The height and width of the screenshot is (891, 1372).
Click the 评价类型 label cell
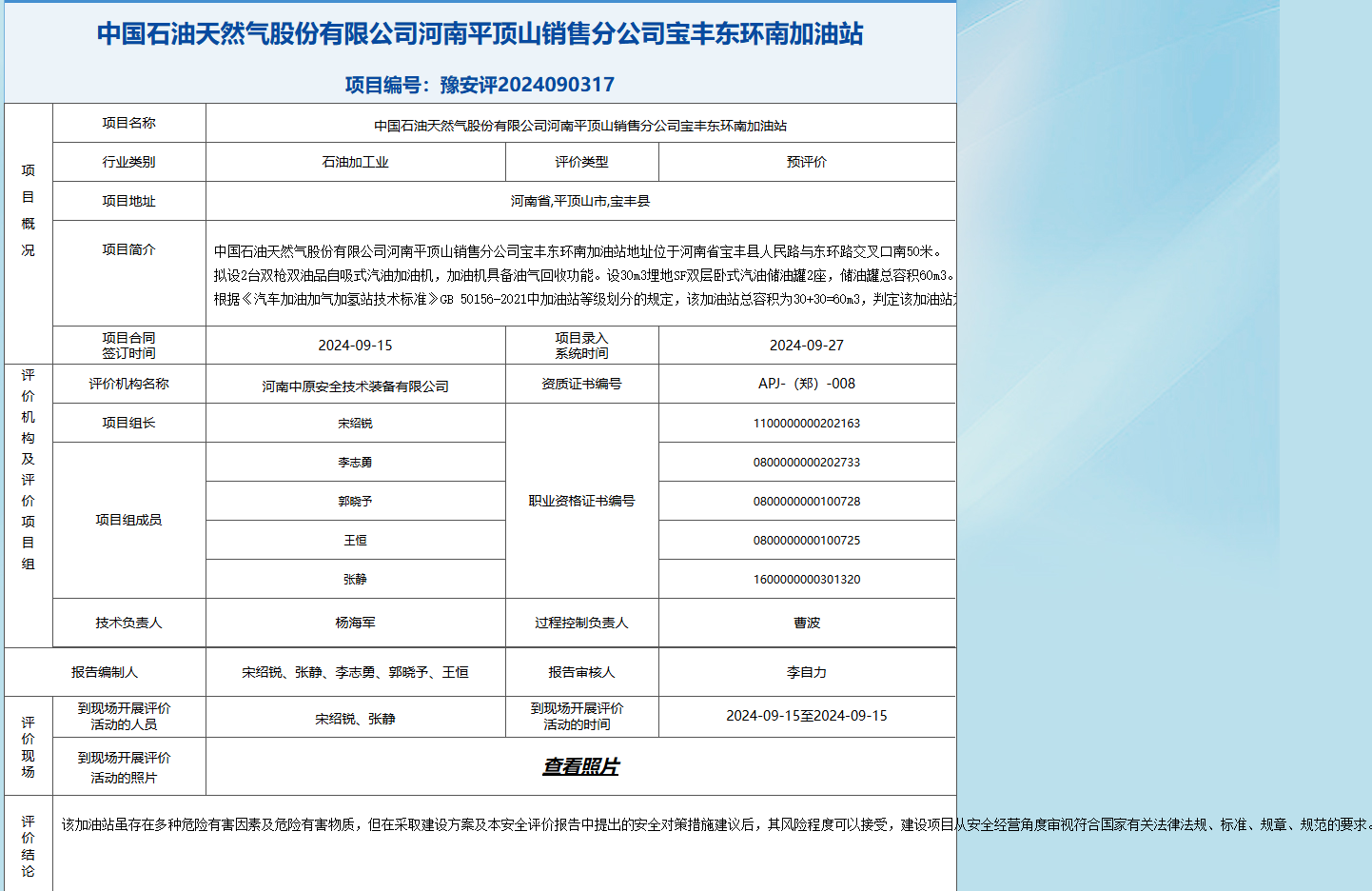[x=582, y=162]
